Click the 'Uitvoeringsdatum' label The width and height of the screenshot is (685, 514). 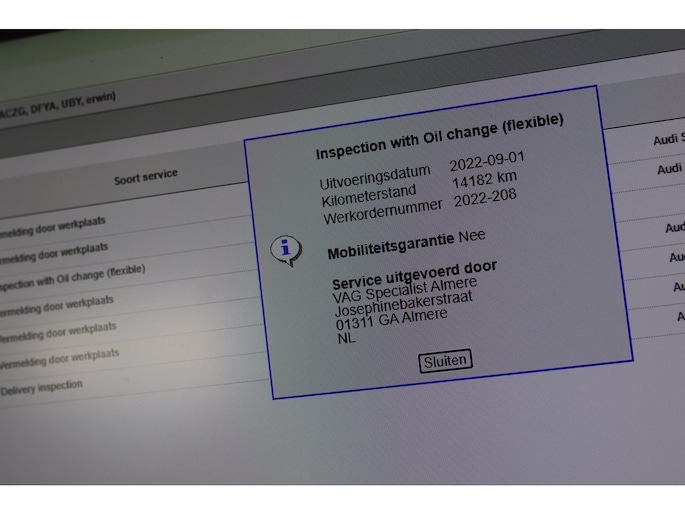(x=375, y=176)
